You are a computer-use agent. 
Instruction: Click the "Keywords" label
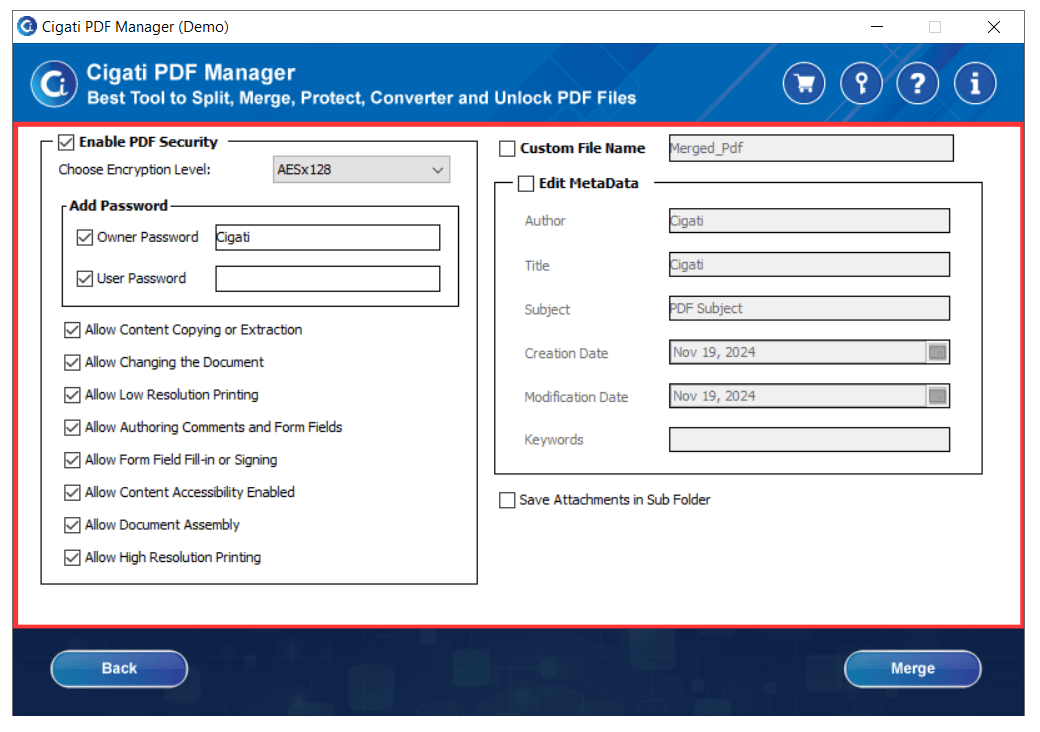[554, 440]
